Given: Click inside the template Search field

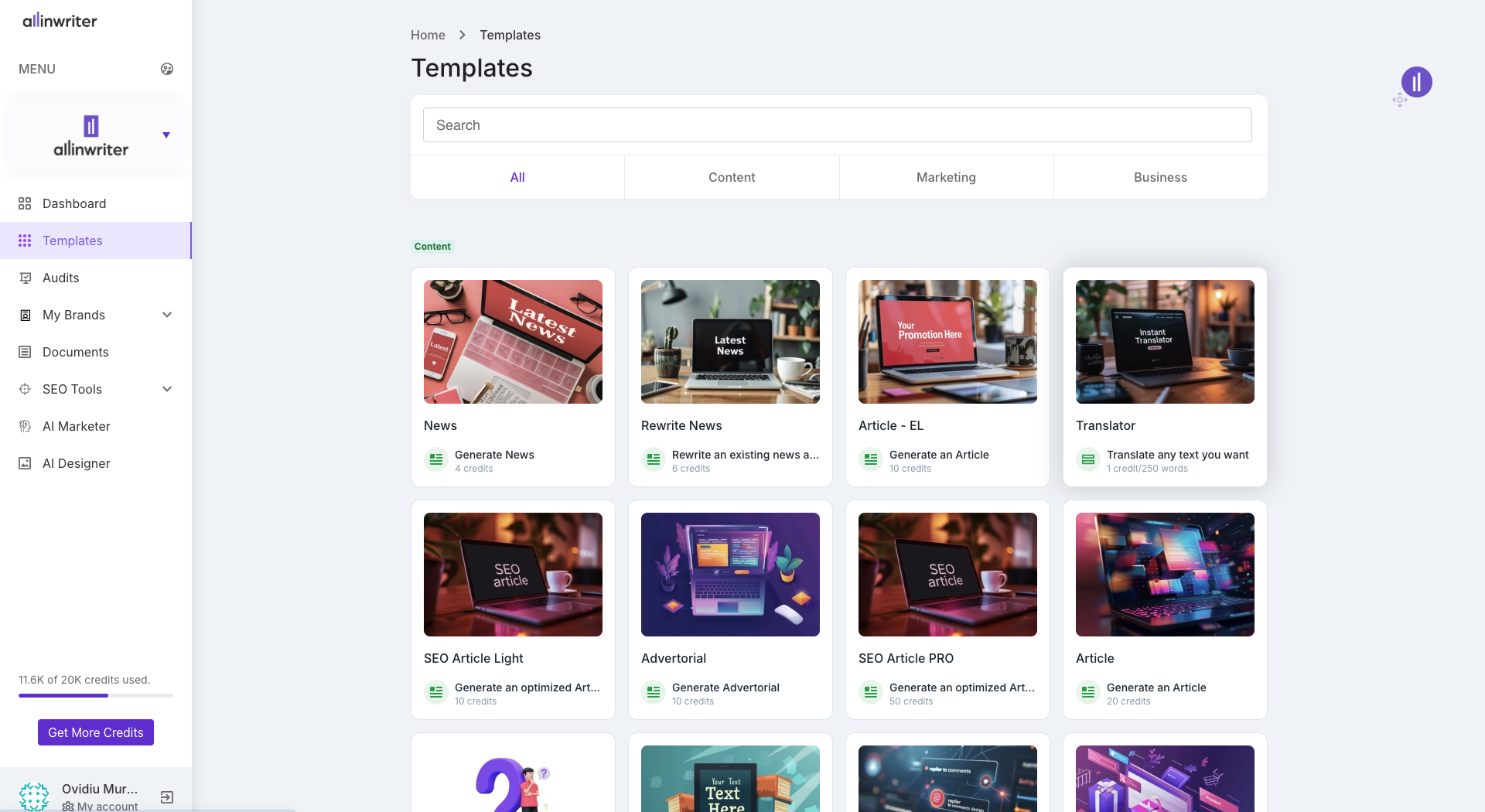Looking at the screenshot, I should [837, 125].
